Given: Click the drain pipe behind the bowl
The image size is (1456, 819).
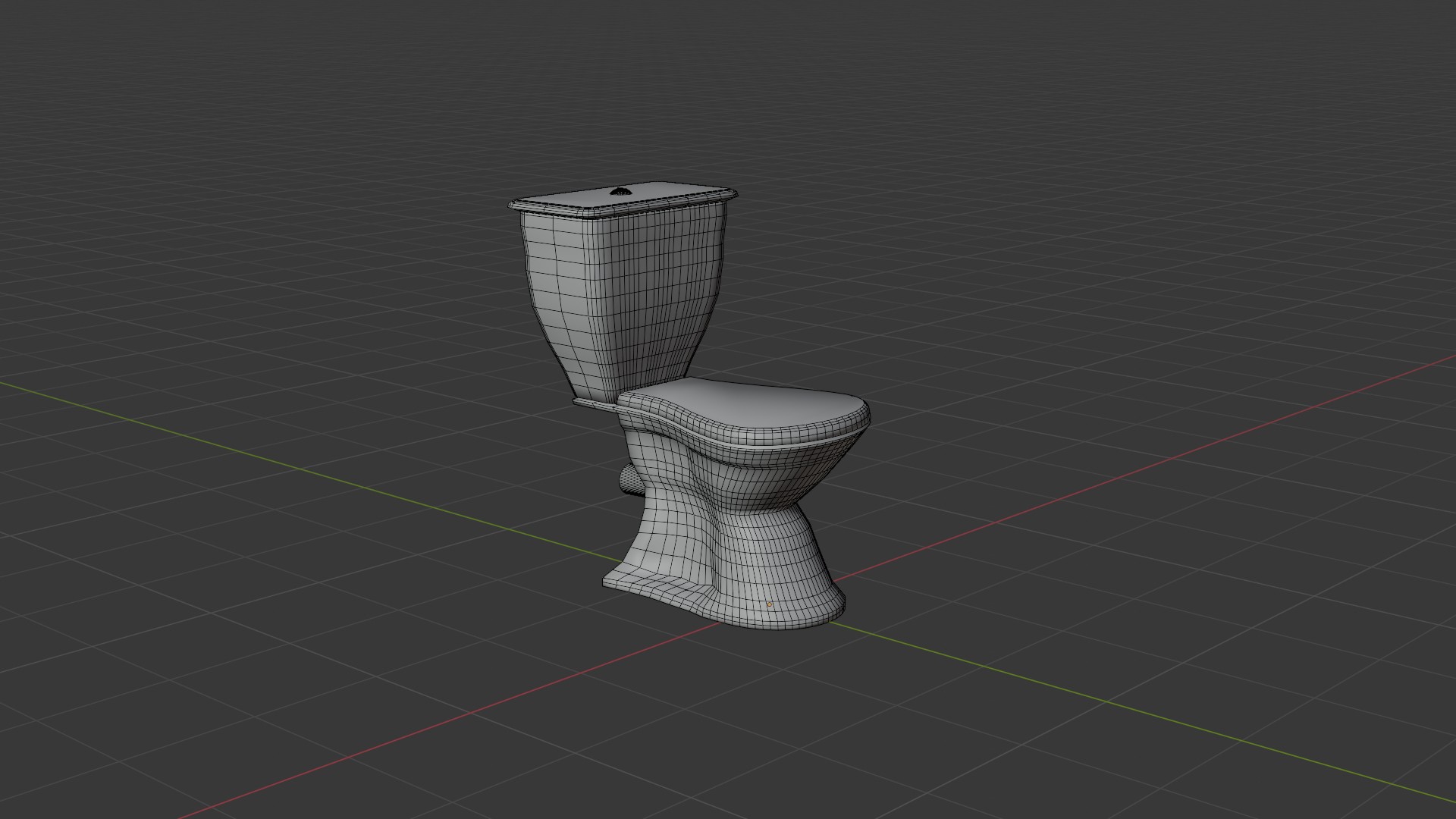Looking at the screenshot, I should [629, 479].
